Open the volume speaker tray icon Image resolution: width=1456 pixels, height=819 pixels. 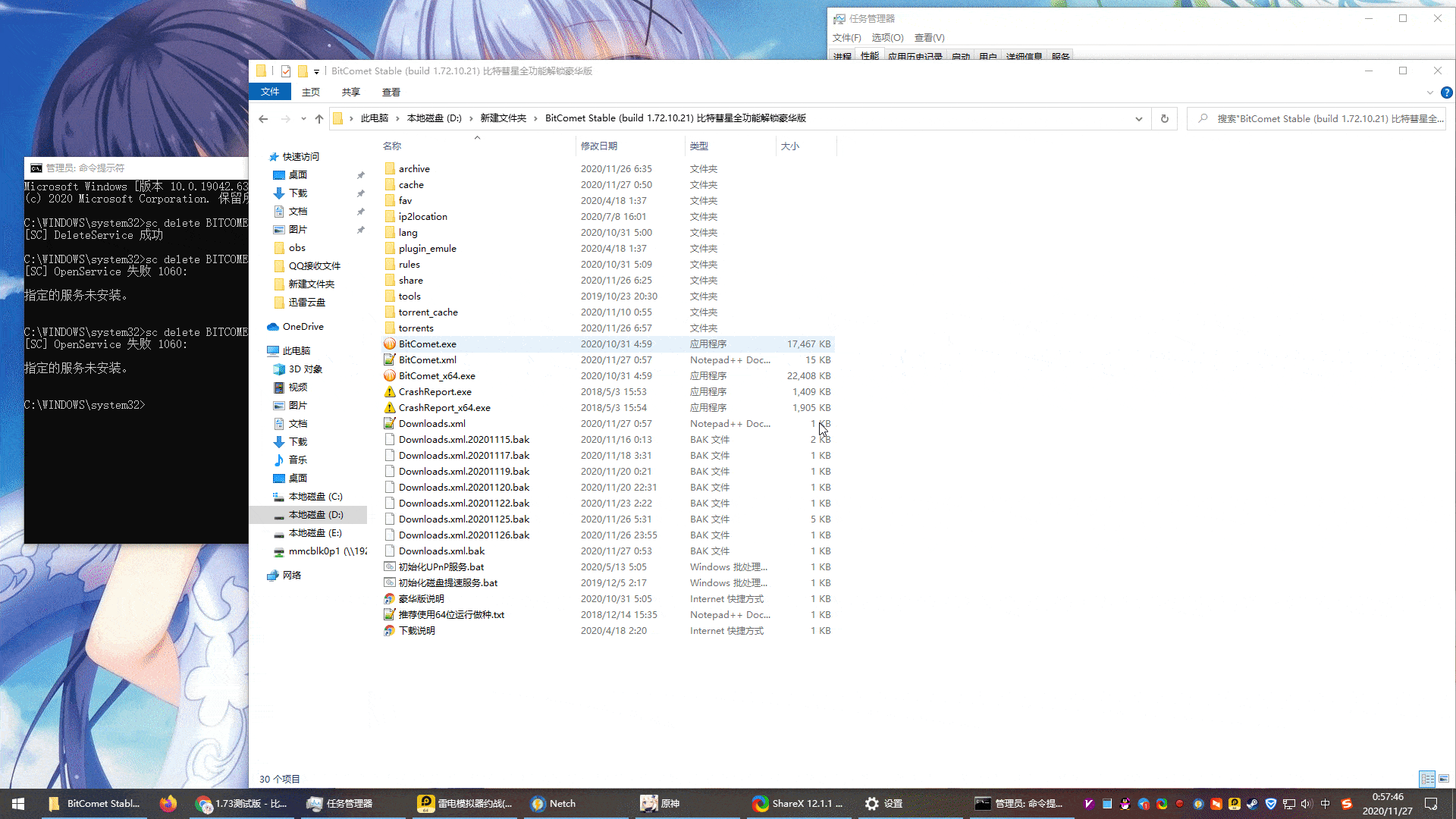click(1307, 804)
